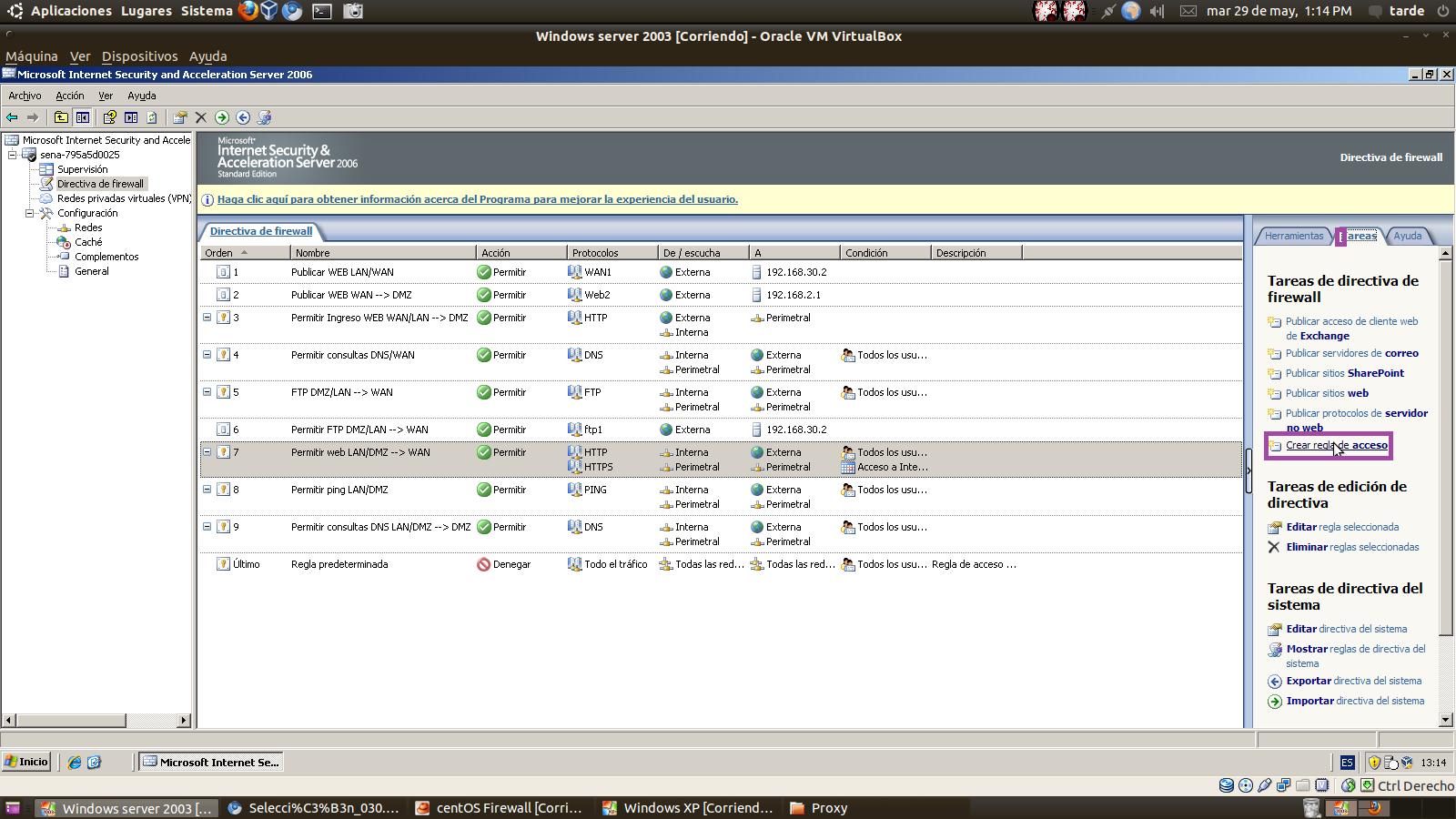This screenshot has height=819, width=1456.
Task: Open VirtualBox screenshot camera icon in Ubuntu panel
Action: [x=353, y=11]
